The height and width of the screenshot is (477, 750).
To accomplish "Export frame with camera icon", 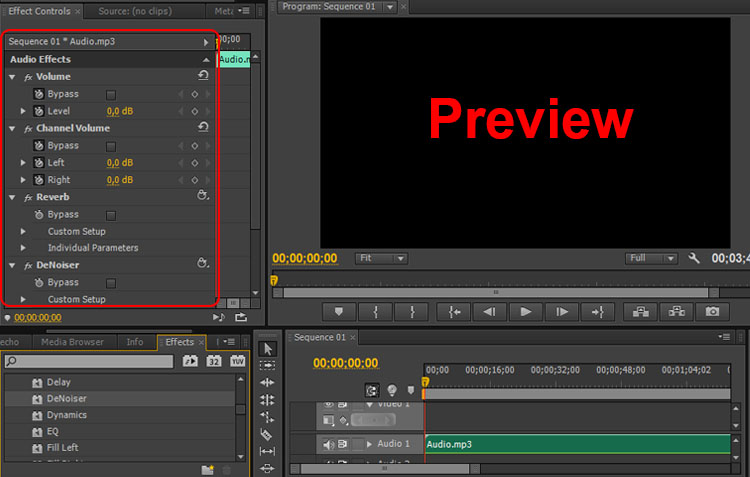I will pyautogui.click(x=712, y=312).
